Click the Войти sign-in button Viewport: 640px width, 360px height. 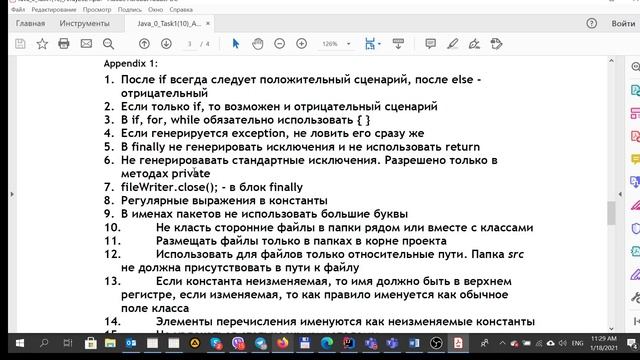point(623,24)
